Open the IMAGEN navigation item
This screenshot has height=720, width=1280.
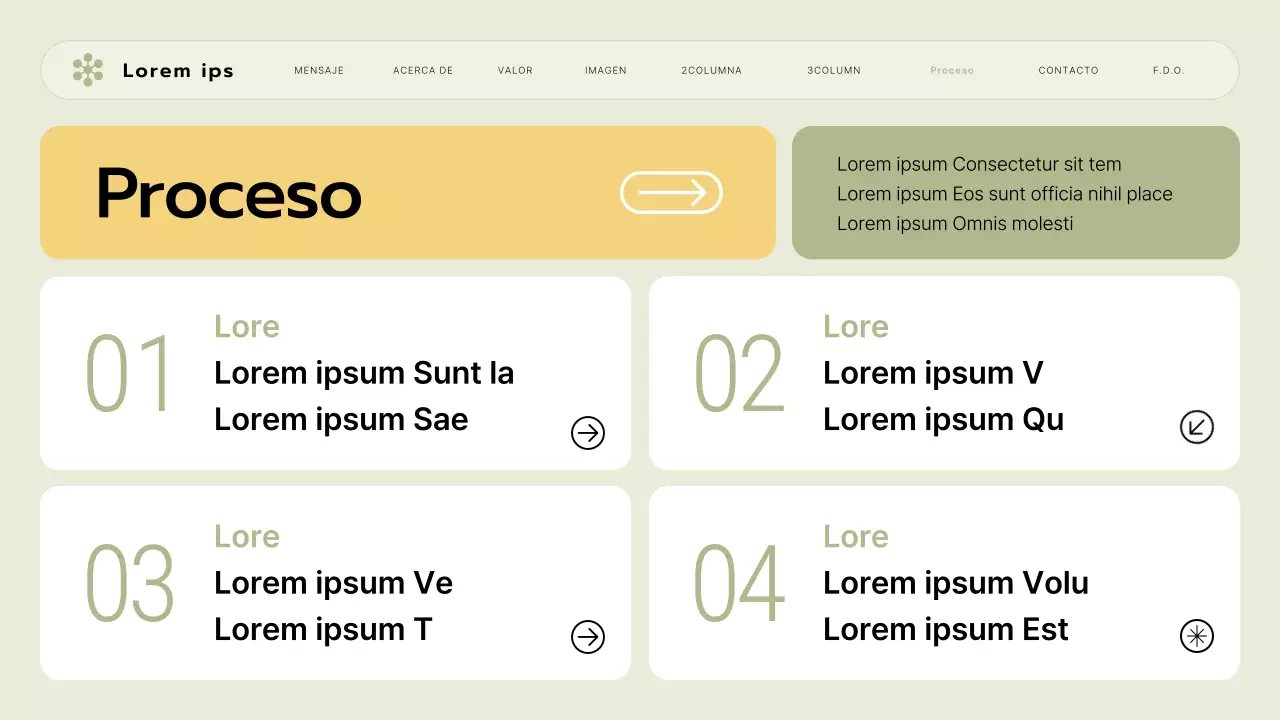coord(606,71)
